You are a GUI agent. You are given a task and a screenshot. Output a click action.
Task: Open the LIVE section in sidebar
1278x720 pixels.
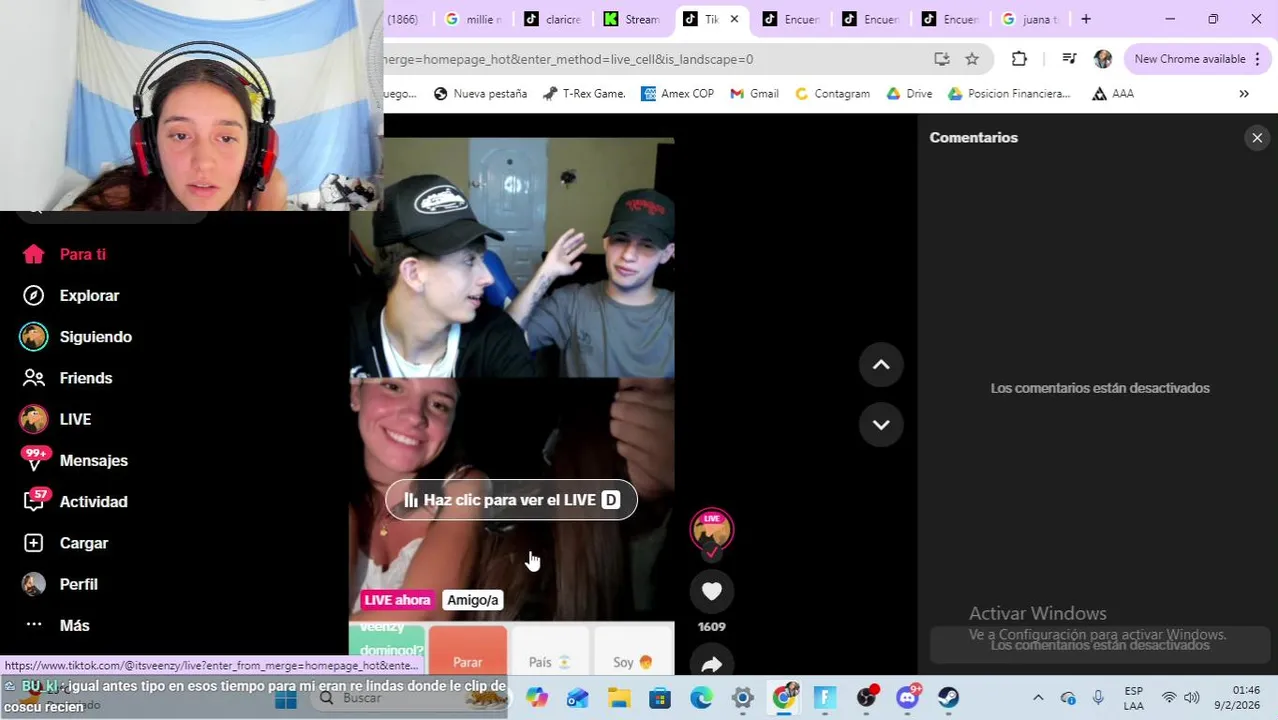(x=56, y=419)
